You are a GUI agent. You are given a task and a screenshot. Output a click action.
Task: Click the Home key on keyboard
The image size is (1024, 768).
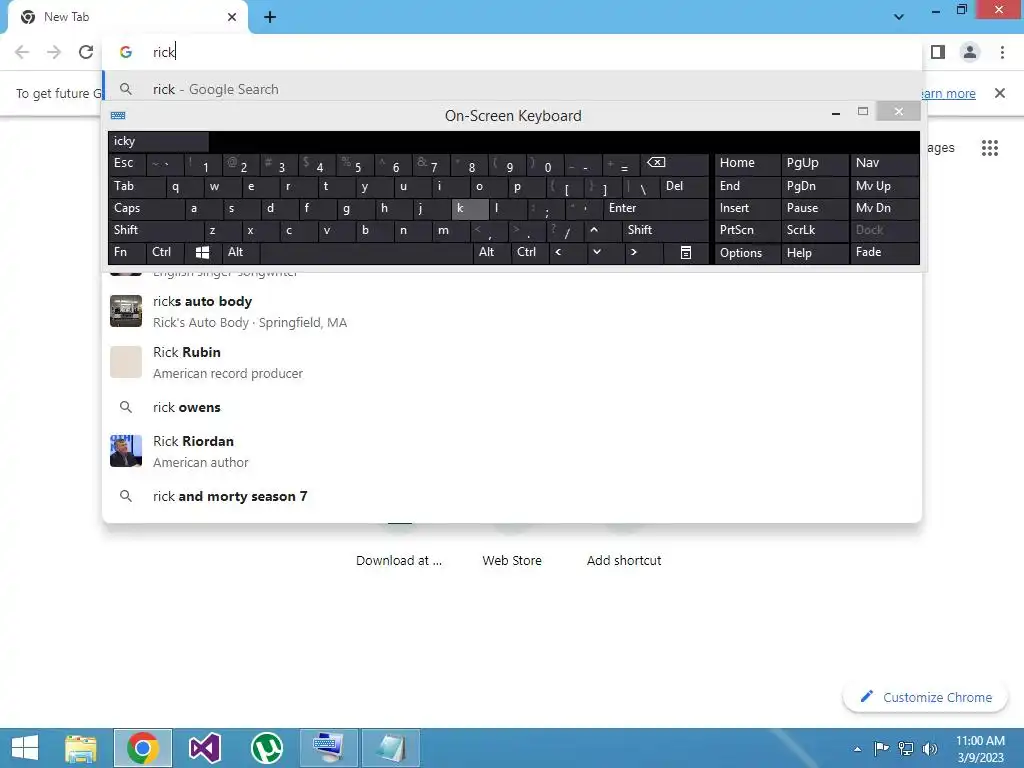(747, 164)
